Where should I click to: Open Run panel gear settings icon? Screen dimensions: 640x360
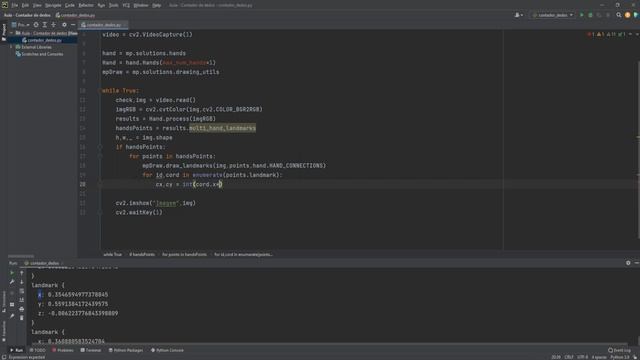[628, 263]
